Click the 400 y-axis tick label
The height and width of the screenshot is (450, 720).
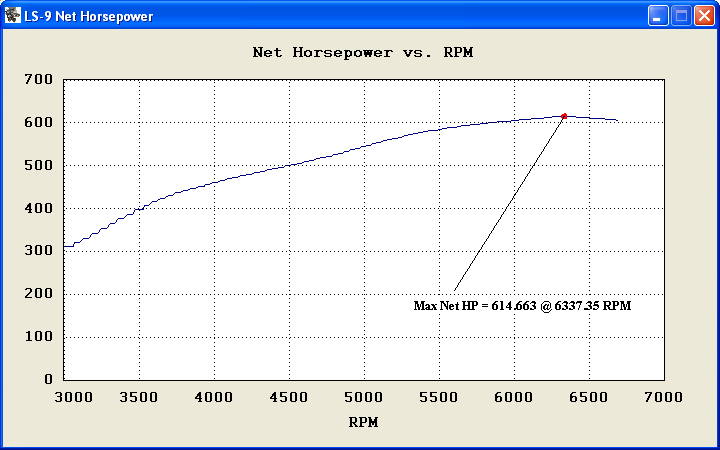tap(39, 208)
